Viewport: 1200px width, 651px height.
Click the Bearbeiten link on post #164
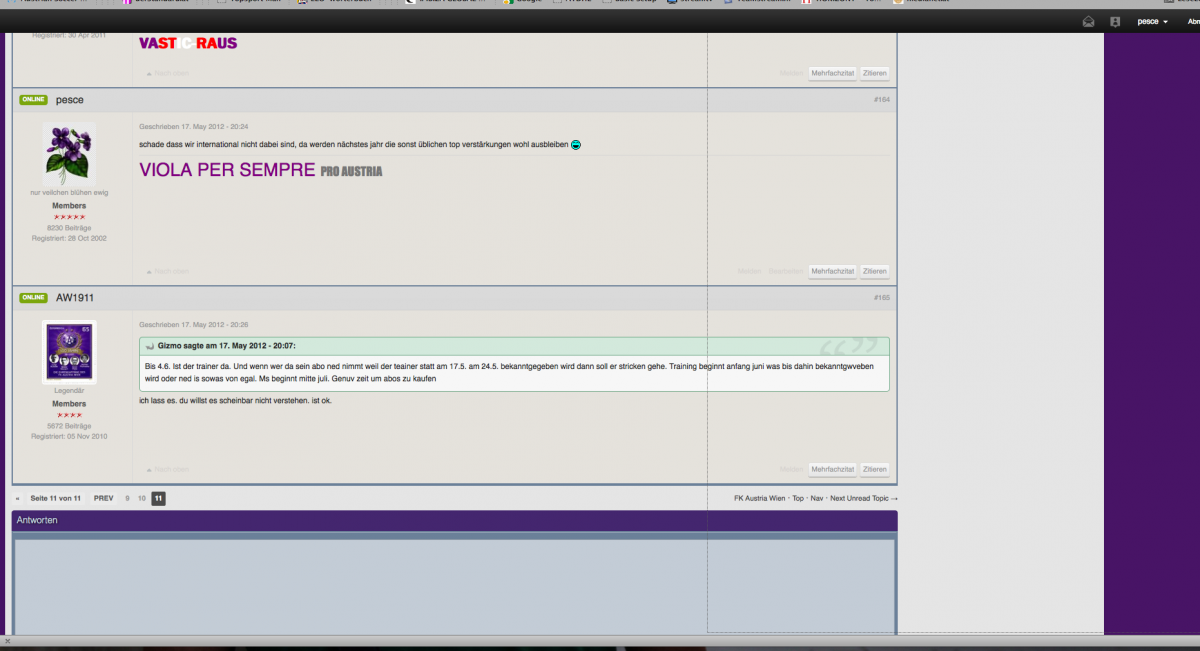785,271
